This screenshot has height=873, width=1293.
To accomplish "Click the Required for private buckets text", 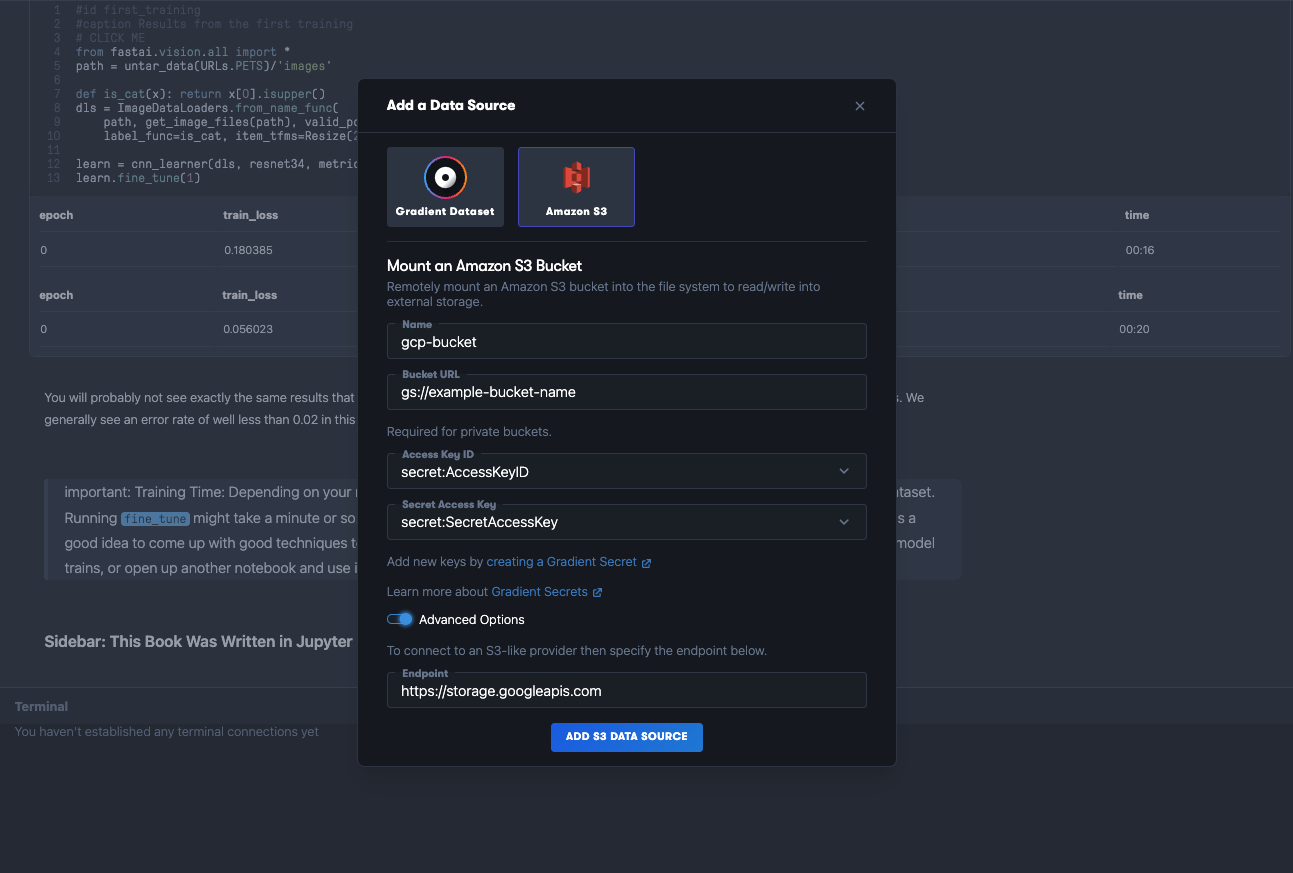I will [x=469, y=432].
